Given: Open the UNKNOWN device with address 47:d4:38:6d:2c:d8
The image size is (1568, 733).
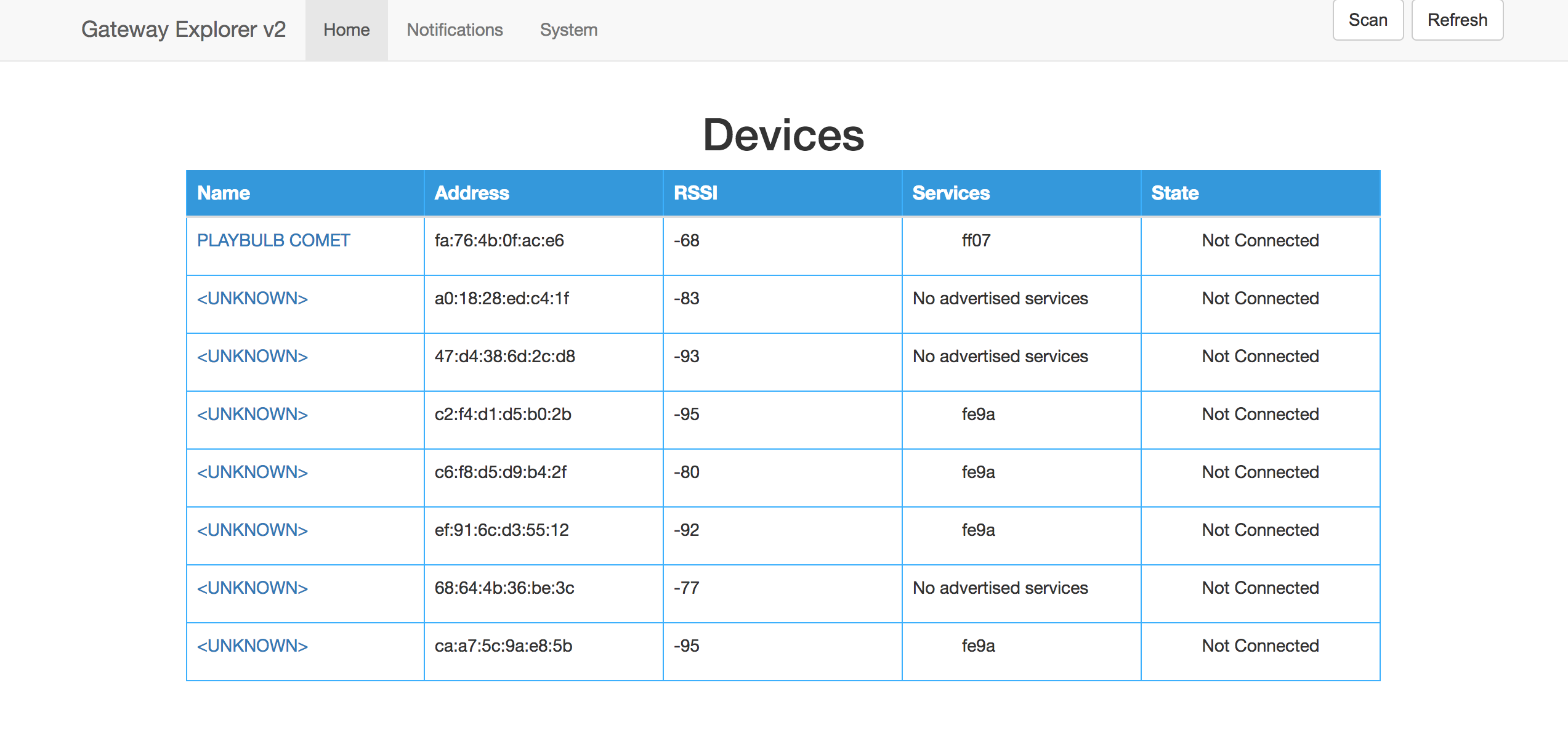Looking at the screenshot, I should point(253,356).
